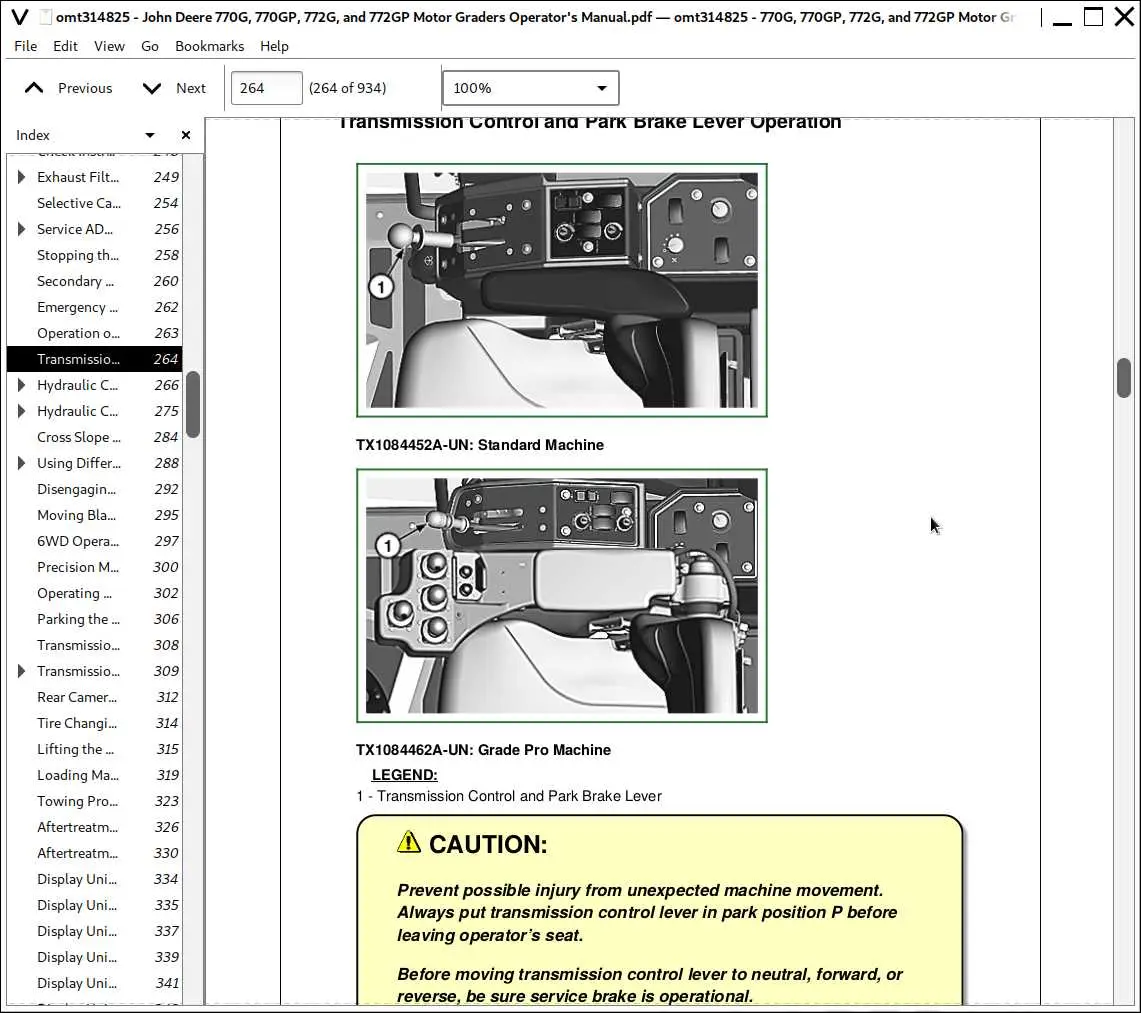1141x1013 pixels.
Task: Select the Selective Ca... index entry
Action: [x=95, y=203]
